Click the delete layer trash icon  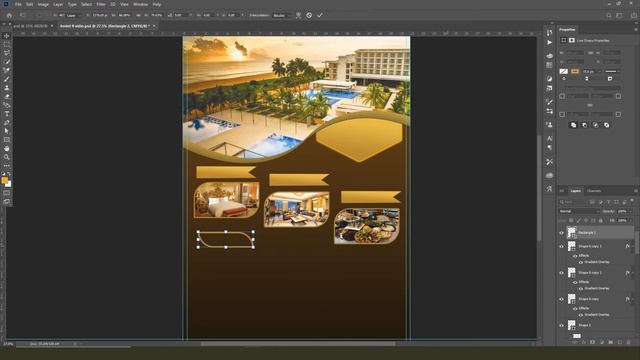(x=628, y=342)
